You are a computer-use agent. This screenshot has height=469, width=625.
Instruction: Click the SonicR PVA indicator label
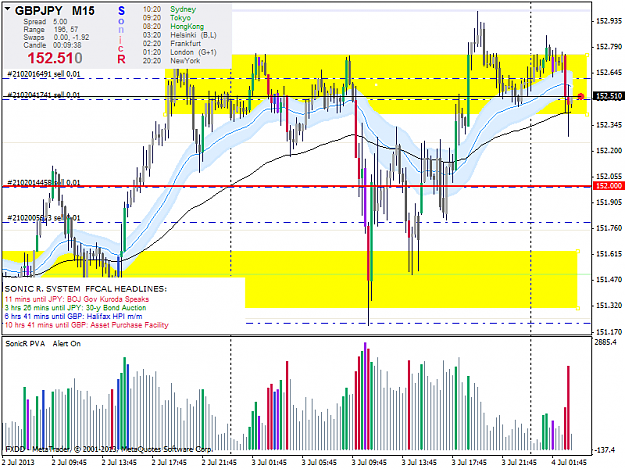(x=25, y=343)
